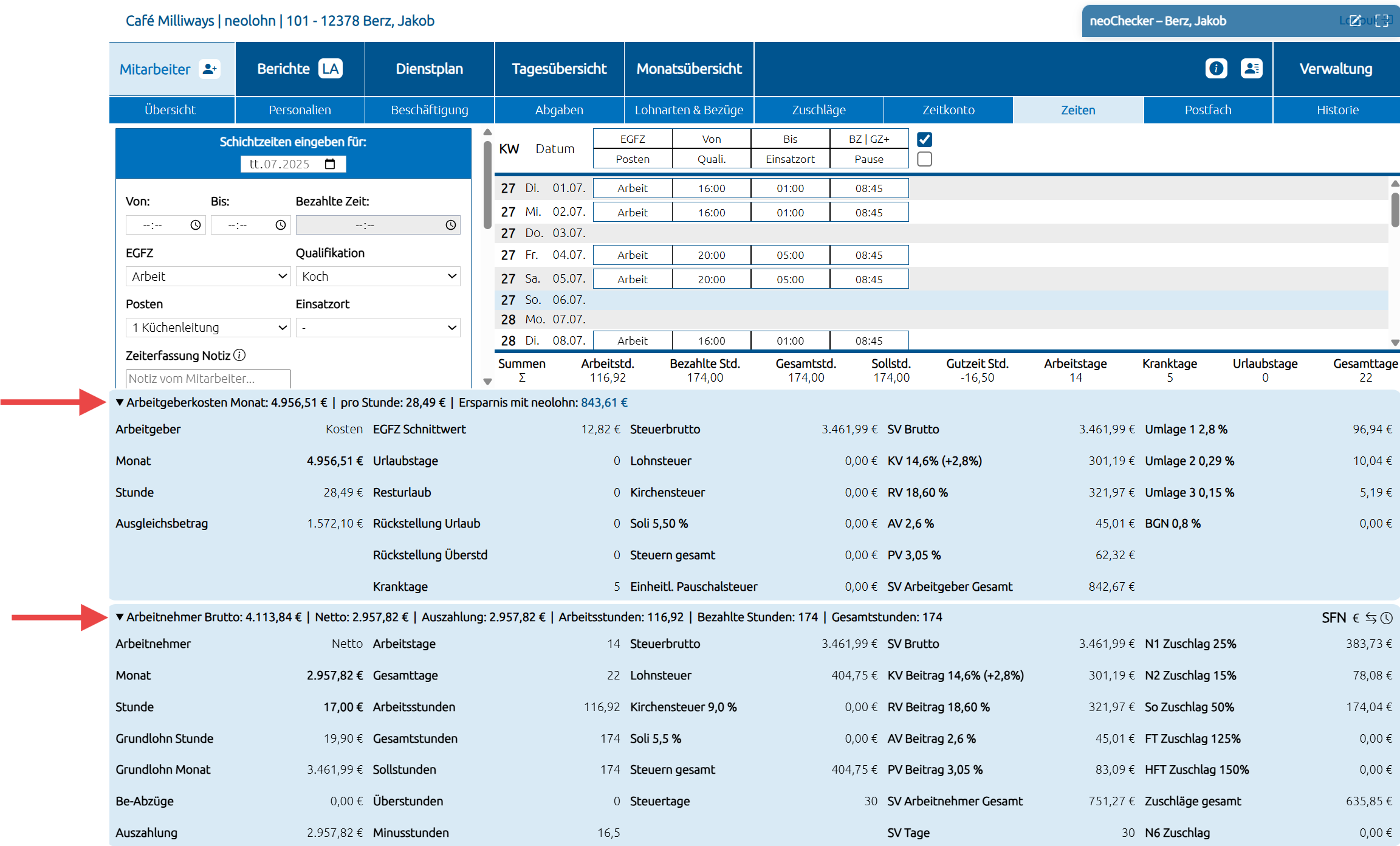Click the clock icon in Arbeitnehmer header
Viewport: 1400px width, 846px height.
1387,618
